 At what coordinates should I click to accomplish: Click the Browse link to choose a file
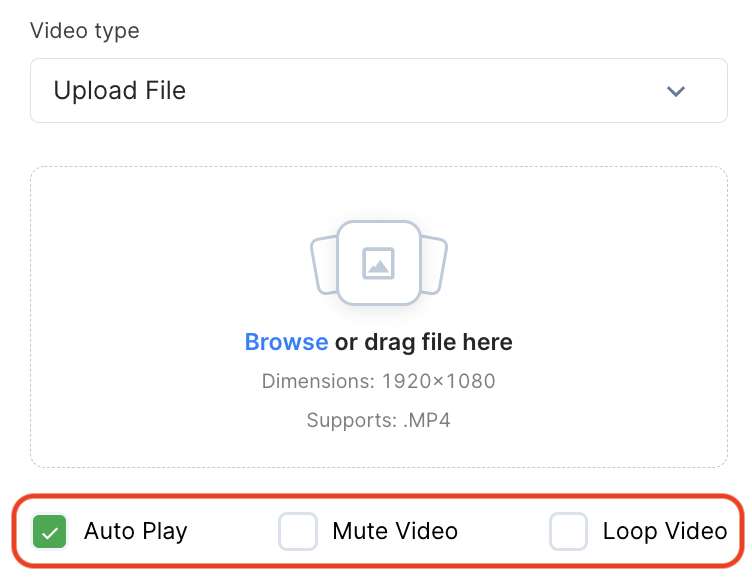click(286, 342)
